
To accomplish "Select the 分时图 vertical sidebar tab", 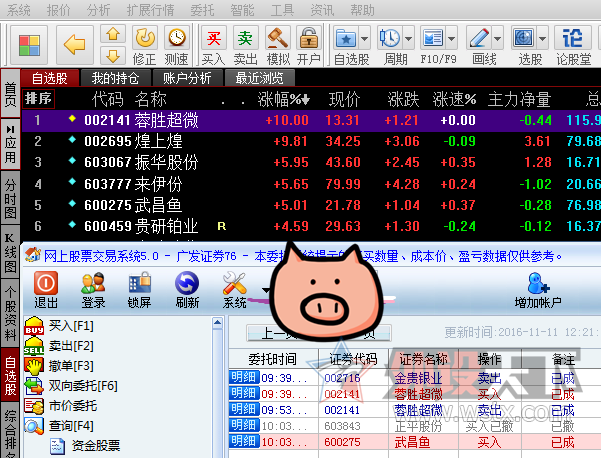I will [10, 197].
